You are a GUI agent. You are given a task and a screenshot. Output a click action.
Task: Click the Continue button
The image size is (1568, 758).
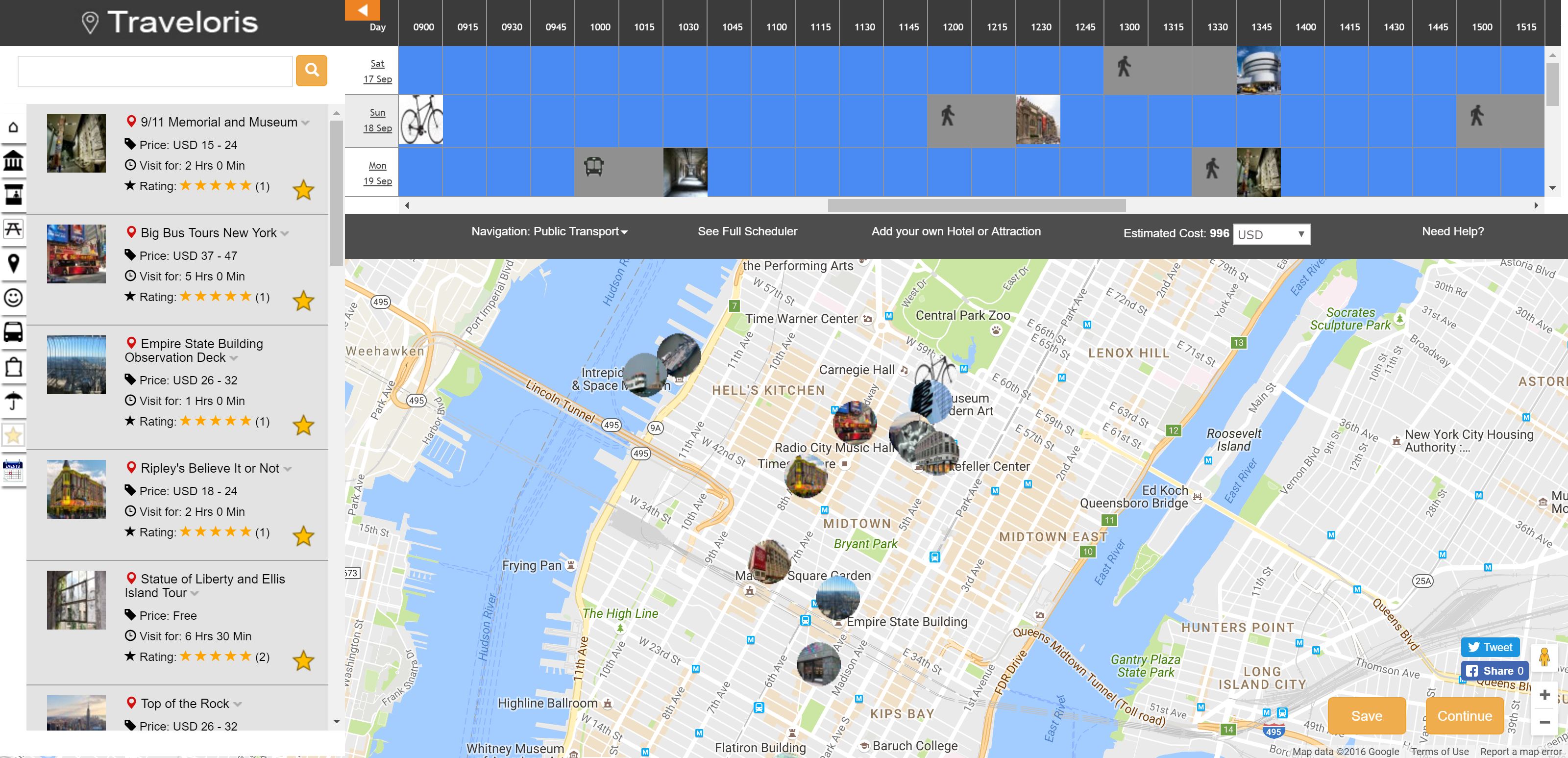[x=1465, y=716]
